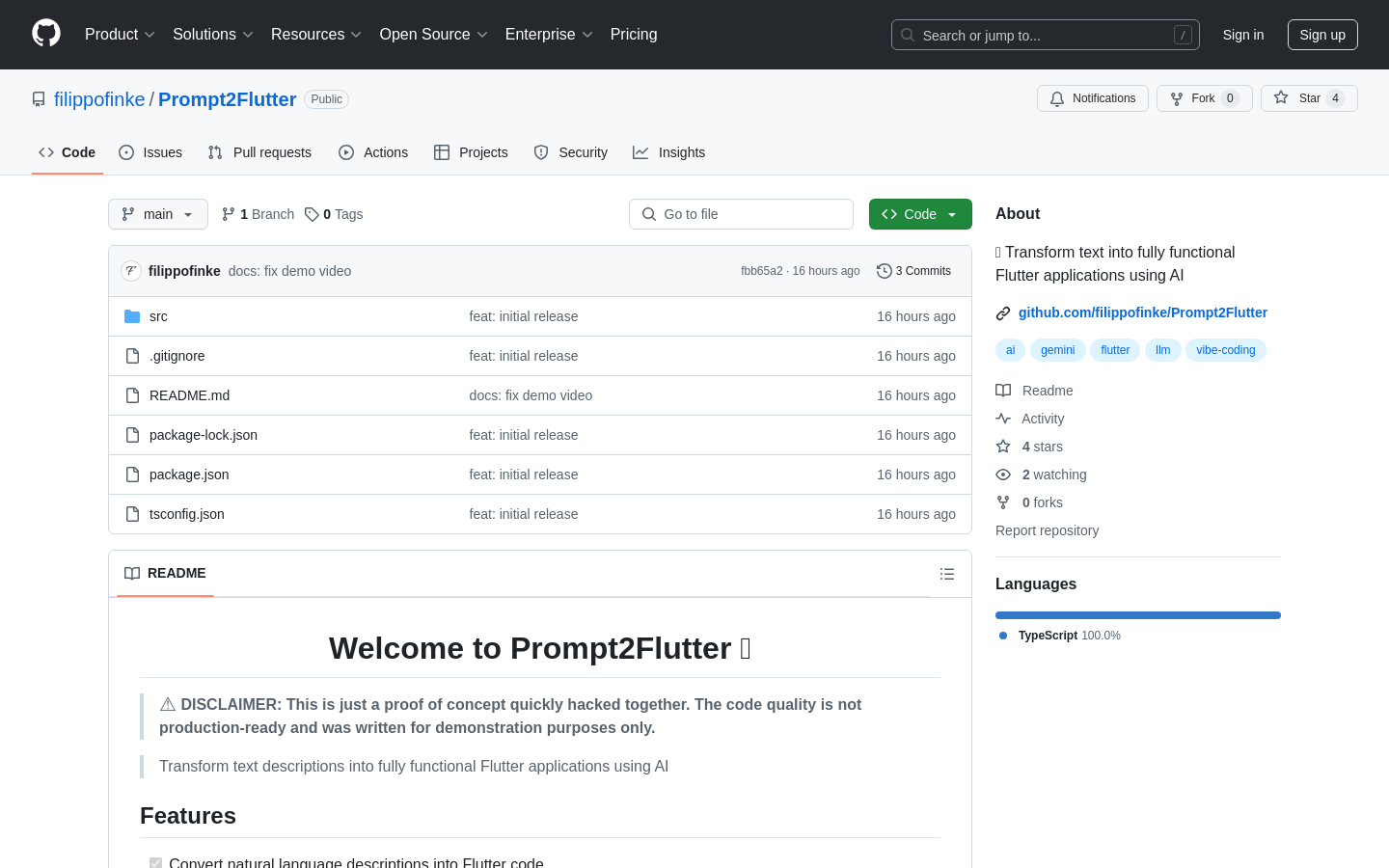This screenshot has height=868, width=1389.
Task: Expand the Resources menu
Action: 316,34
